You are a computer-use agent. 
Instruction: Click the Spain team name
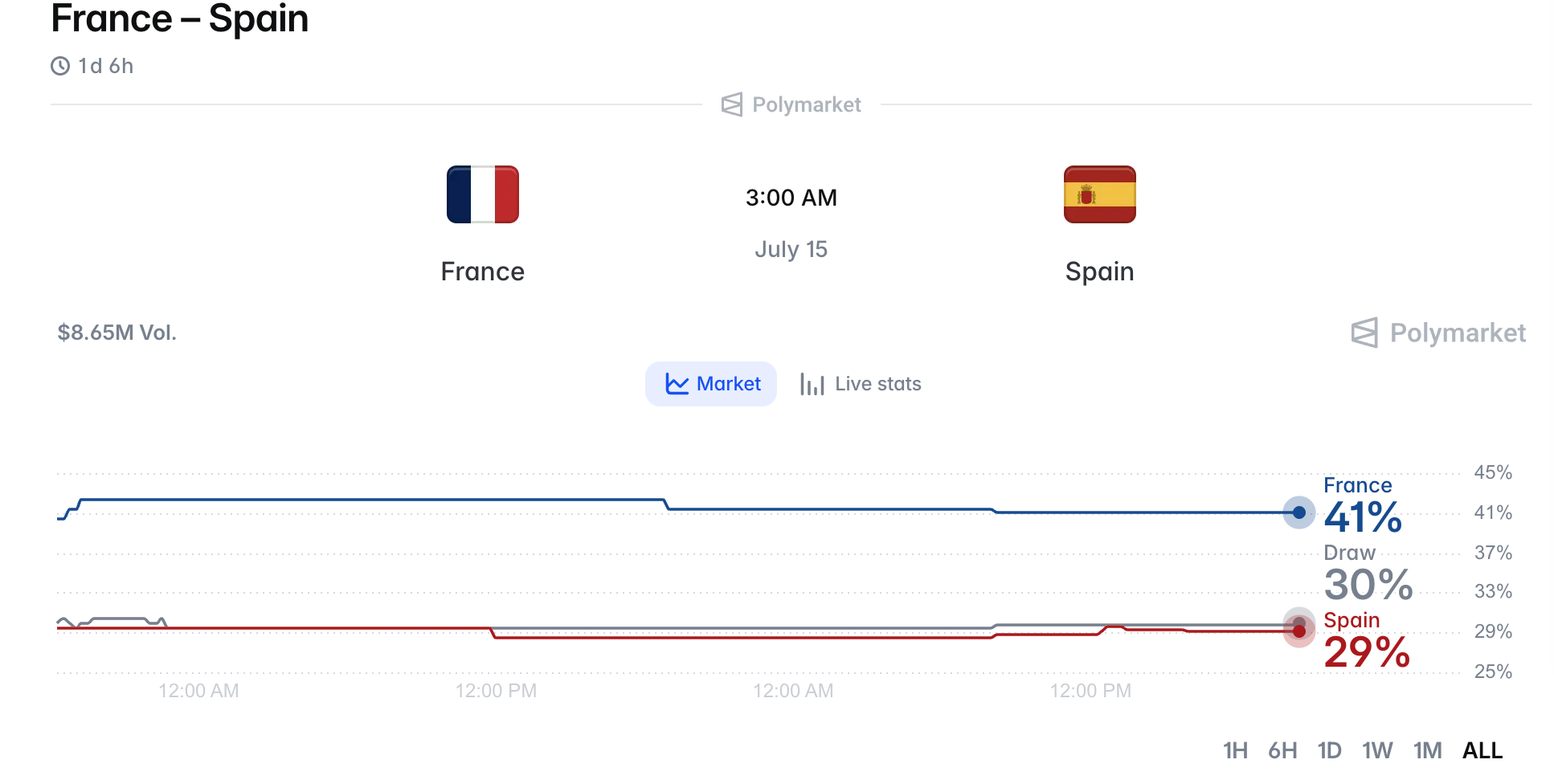coord(1099,272)
